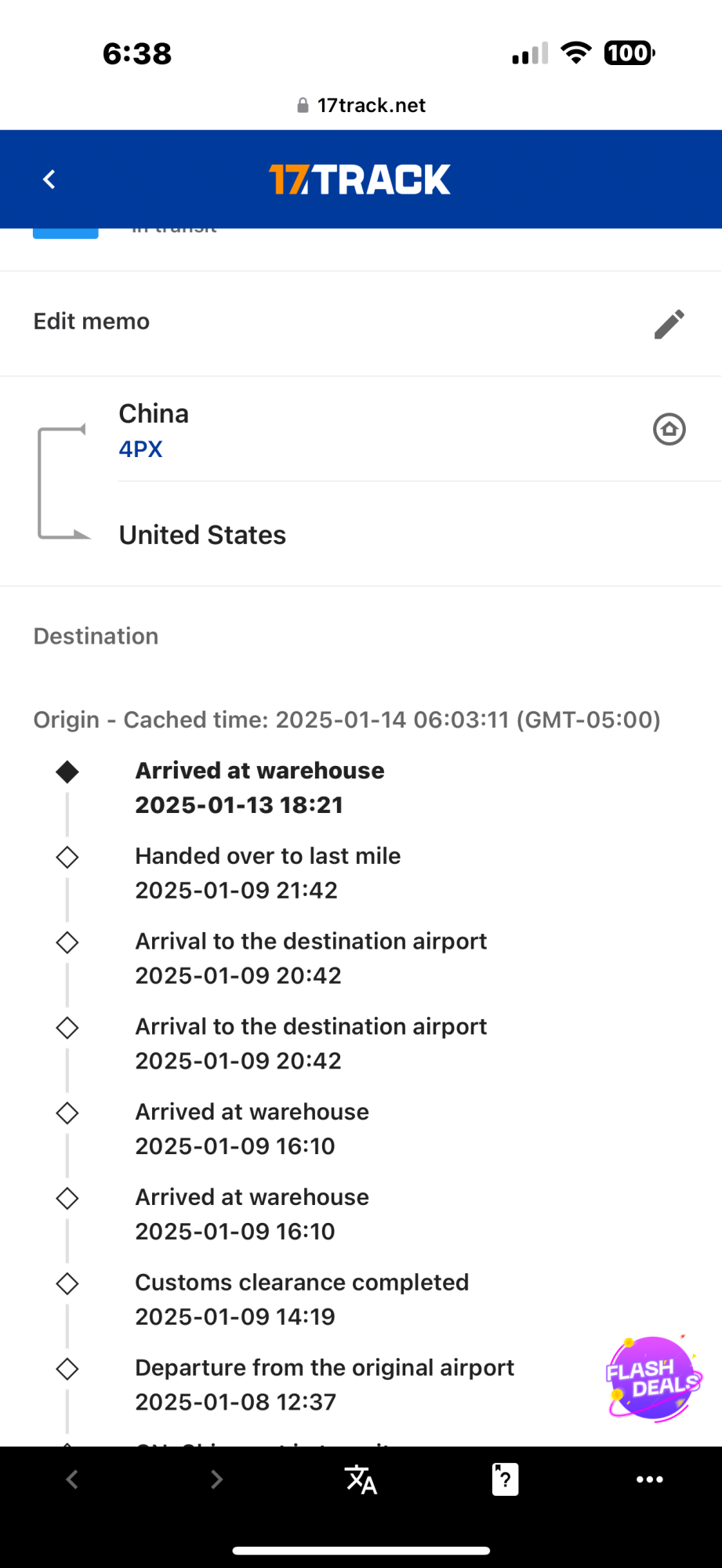722x1568 pixels.
Task: Tap the Departure from the original airport marker
Action: point(67,1369)
